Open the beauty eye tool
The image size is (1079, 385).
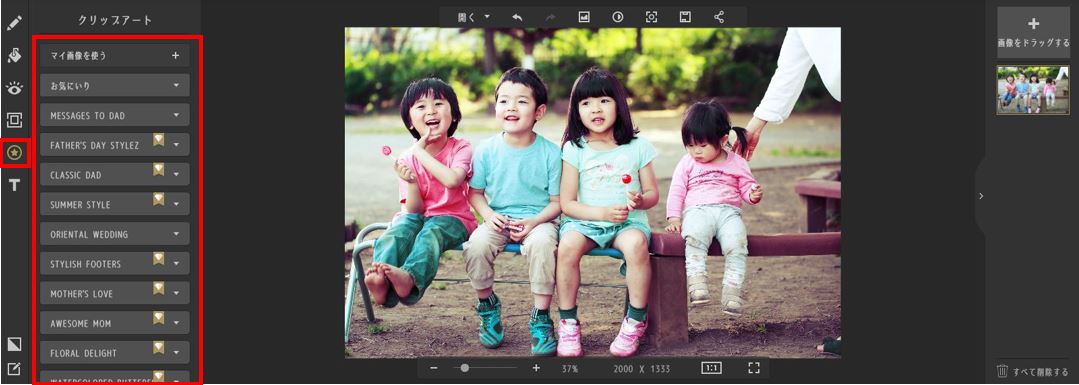pos(14,87)
